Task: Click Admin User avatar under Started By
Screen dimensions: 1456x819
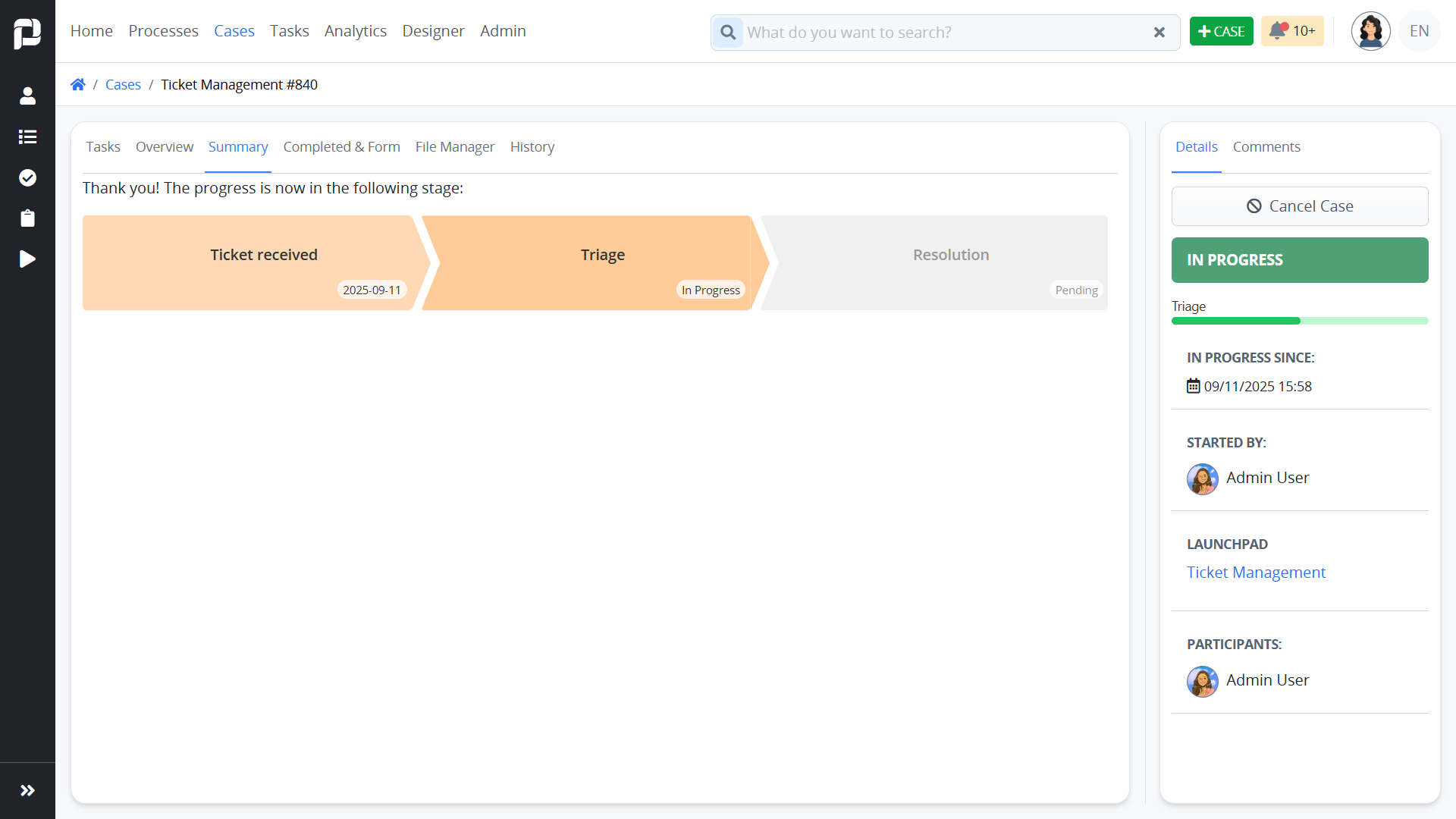Action: coord(1203,479)
